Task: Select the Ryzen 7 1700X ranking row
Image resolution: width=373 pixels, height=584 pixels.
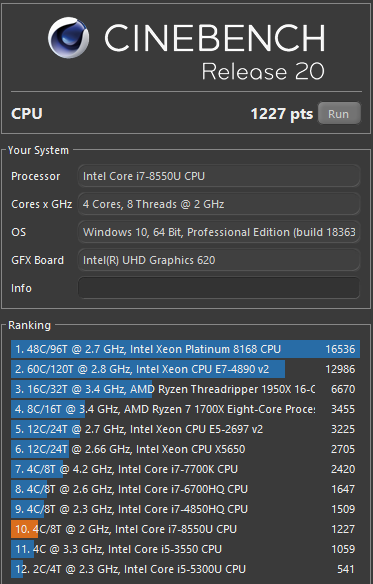Action: pos(185,409)
